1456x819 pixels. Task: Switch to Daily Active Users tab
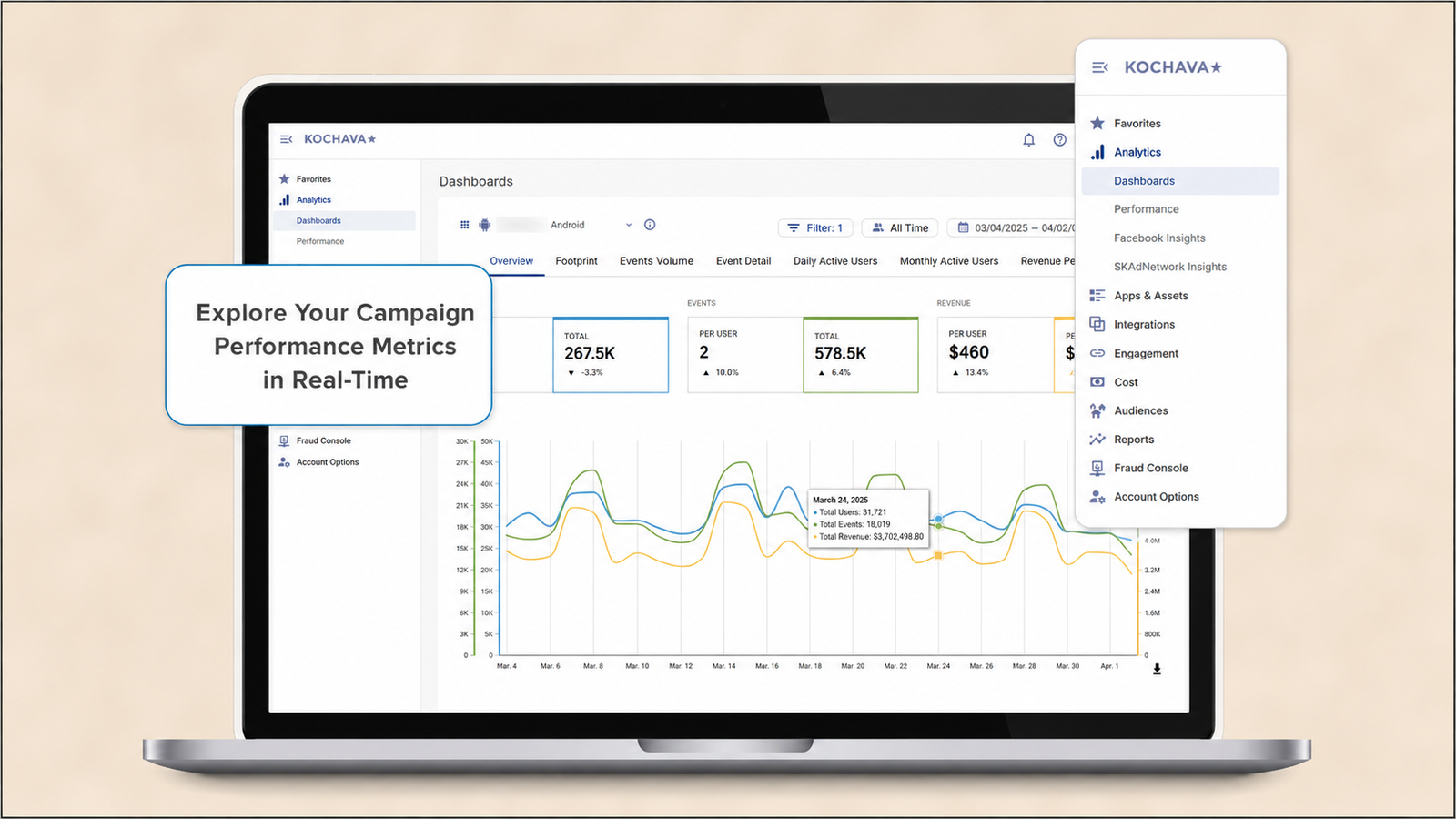click(x=835, y=261)
